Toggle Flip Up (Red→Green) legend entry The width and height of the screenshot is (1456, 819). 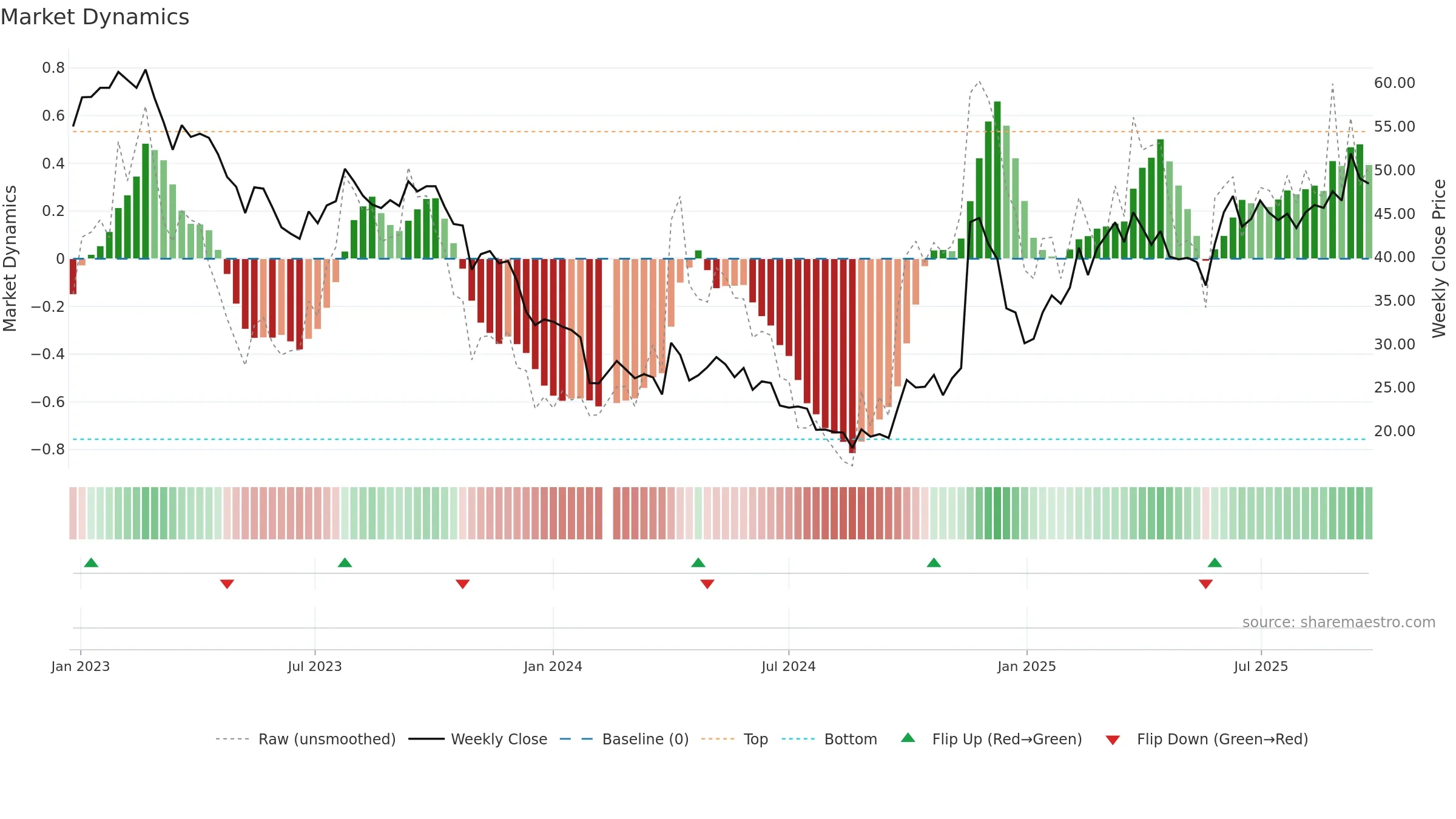click(991, 739)
